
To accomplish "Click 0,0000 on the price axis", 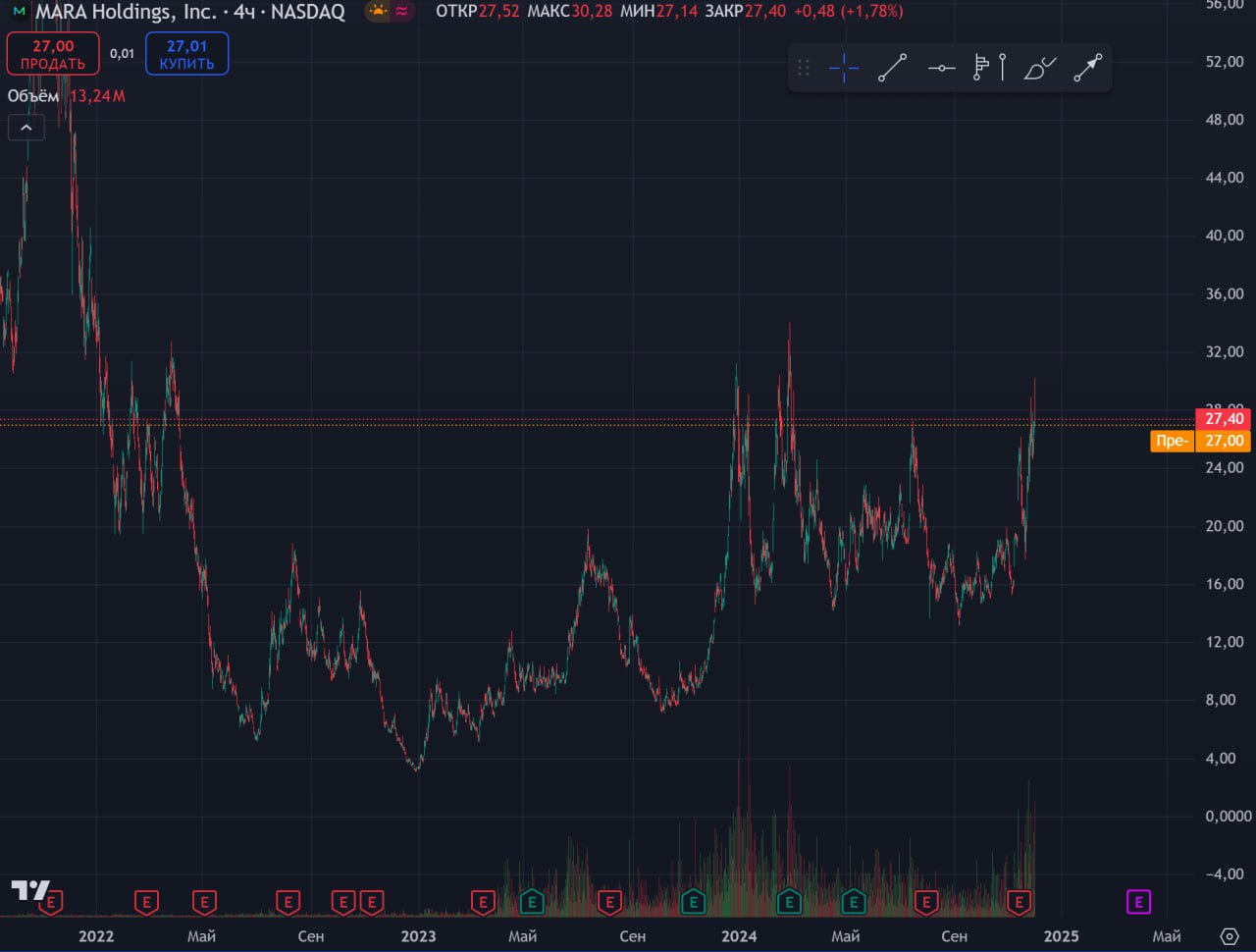I will (x=1228, y=817).
